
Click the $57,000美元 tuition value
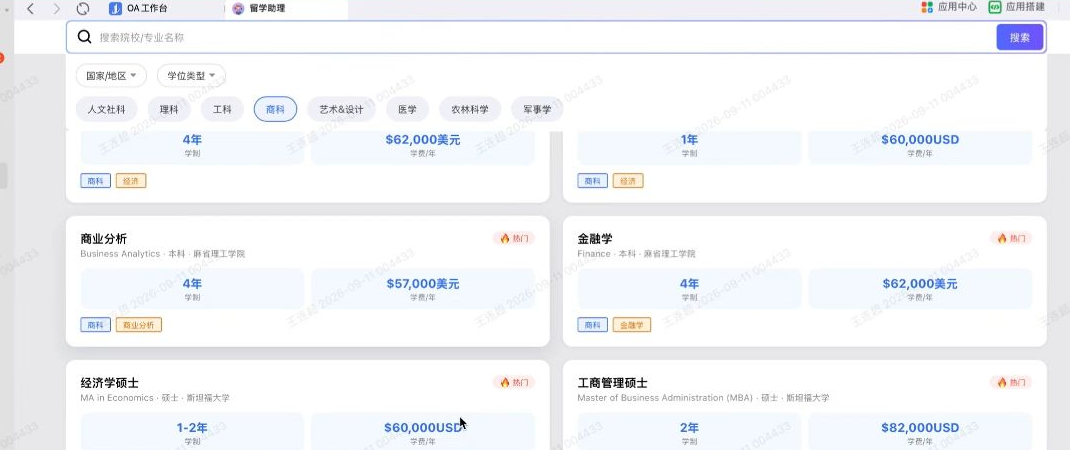point(422,283)
